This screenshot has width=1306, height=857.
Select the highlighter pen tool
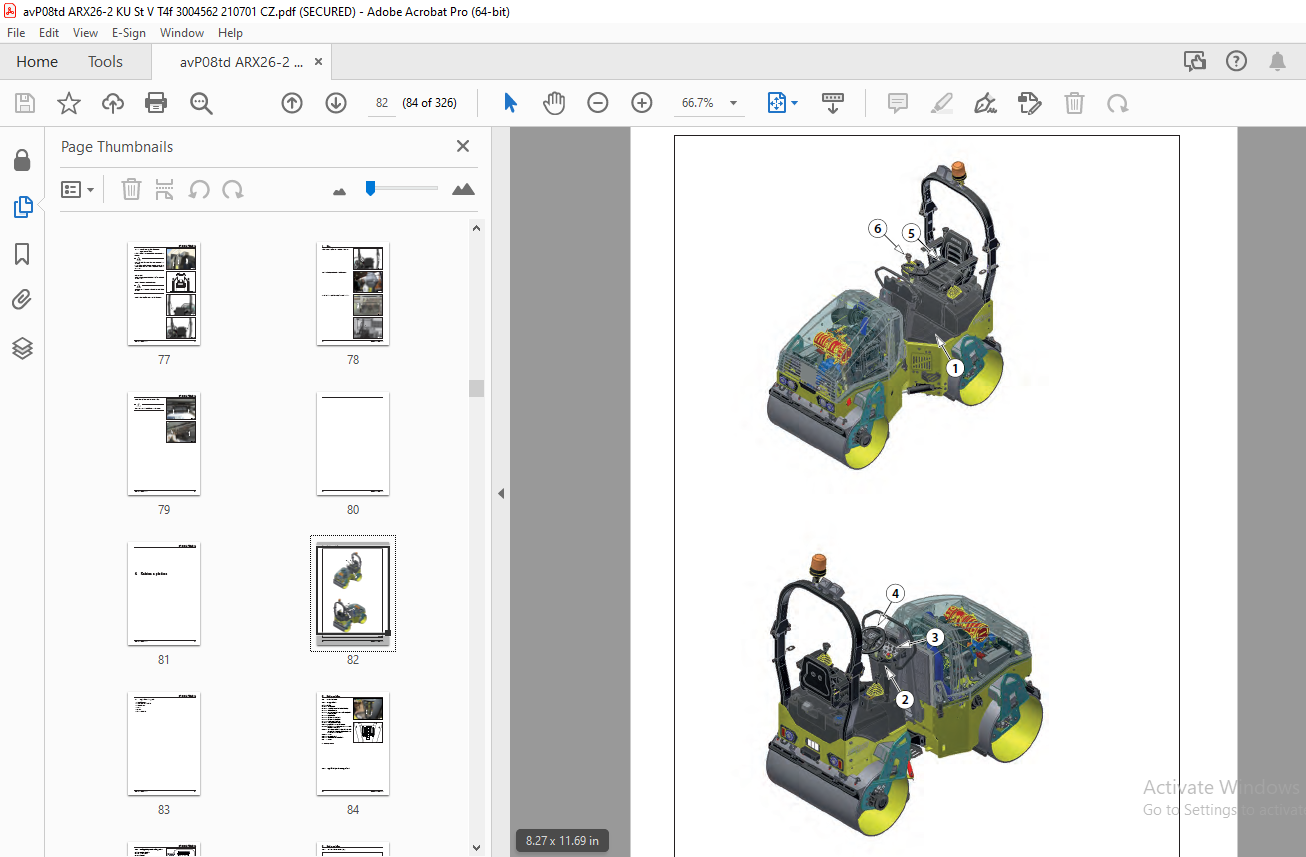942,103
